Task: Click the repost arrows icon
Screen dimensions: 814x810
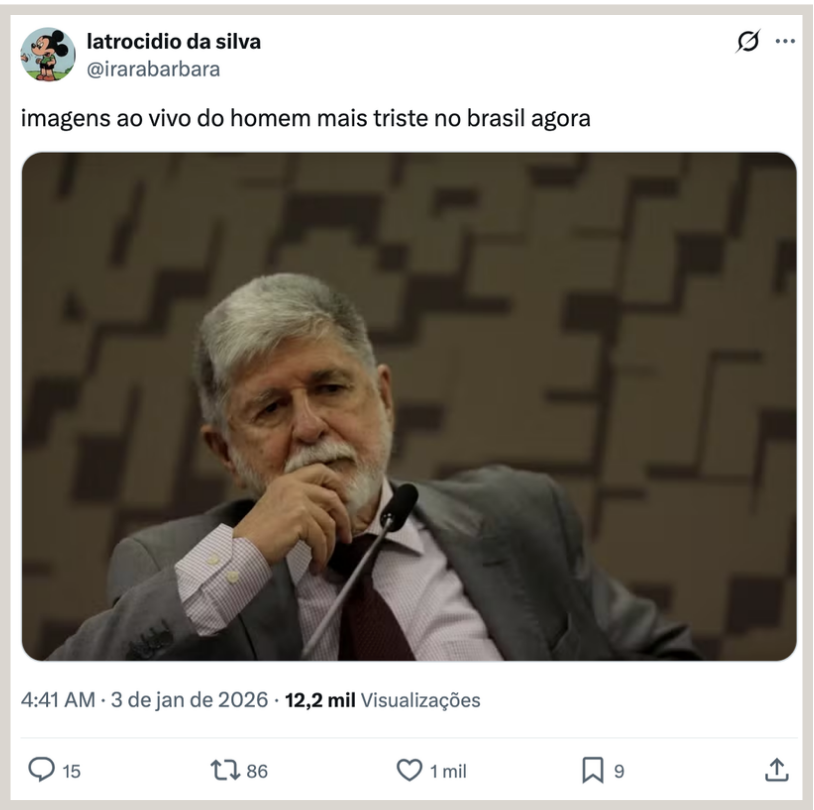Action: 225,770
